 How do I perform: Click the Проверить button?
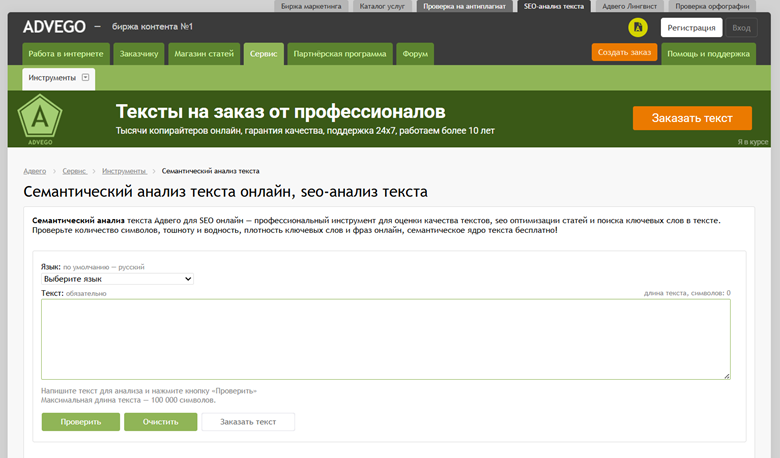pos(81,422)
